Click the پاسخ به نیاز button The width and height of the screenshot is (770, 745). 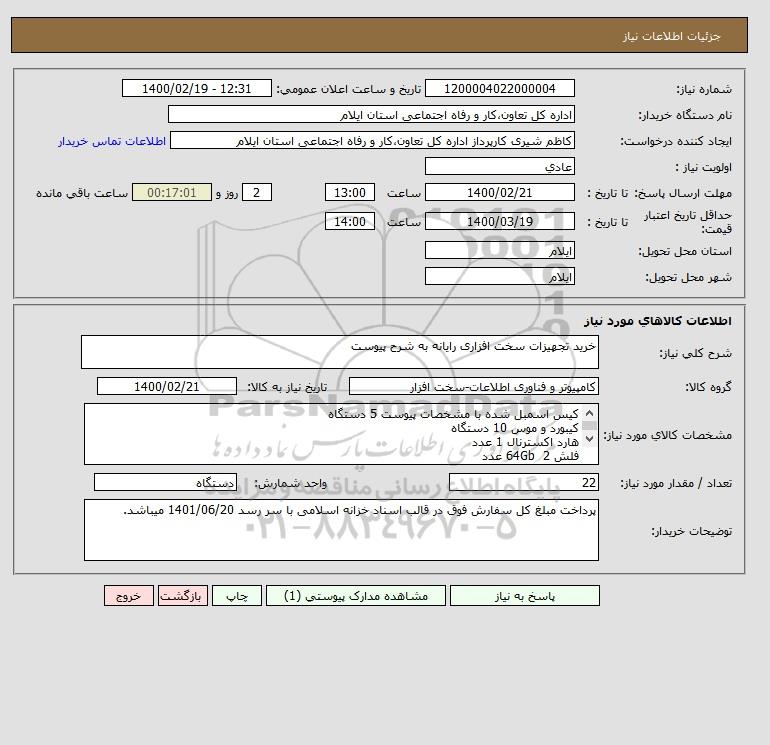click(524, 596)
